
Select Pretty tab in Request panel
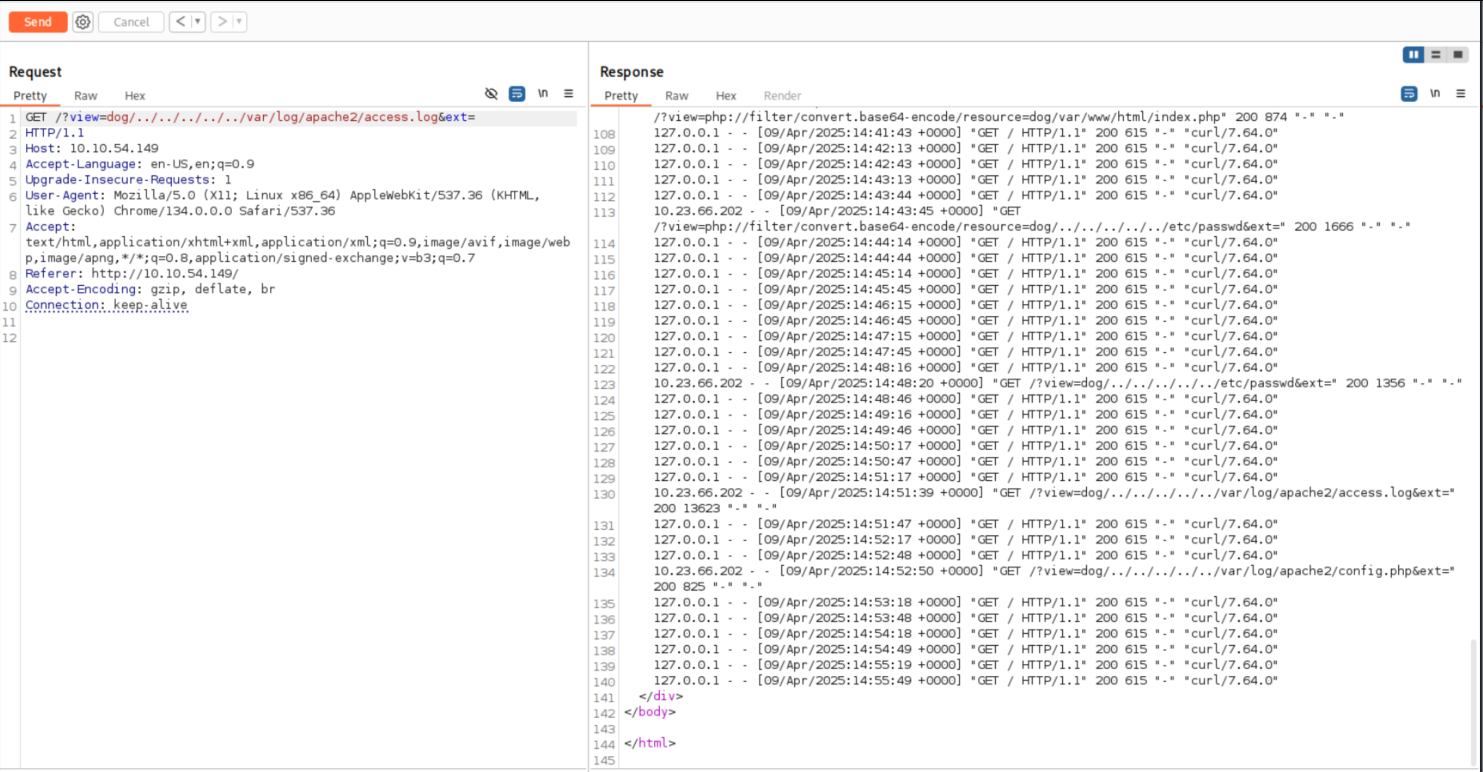30,96
